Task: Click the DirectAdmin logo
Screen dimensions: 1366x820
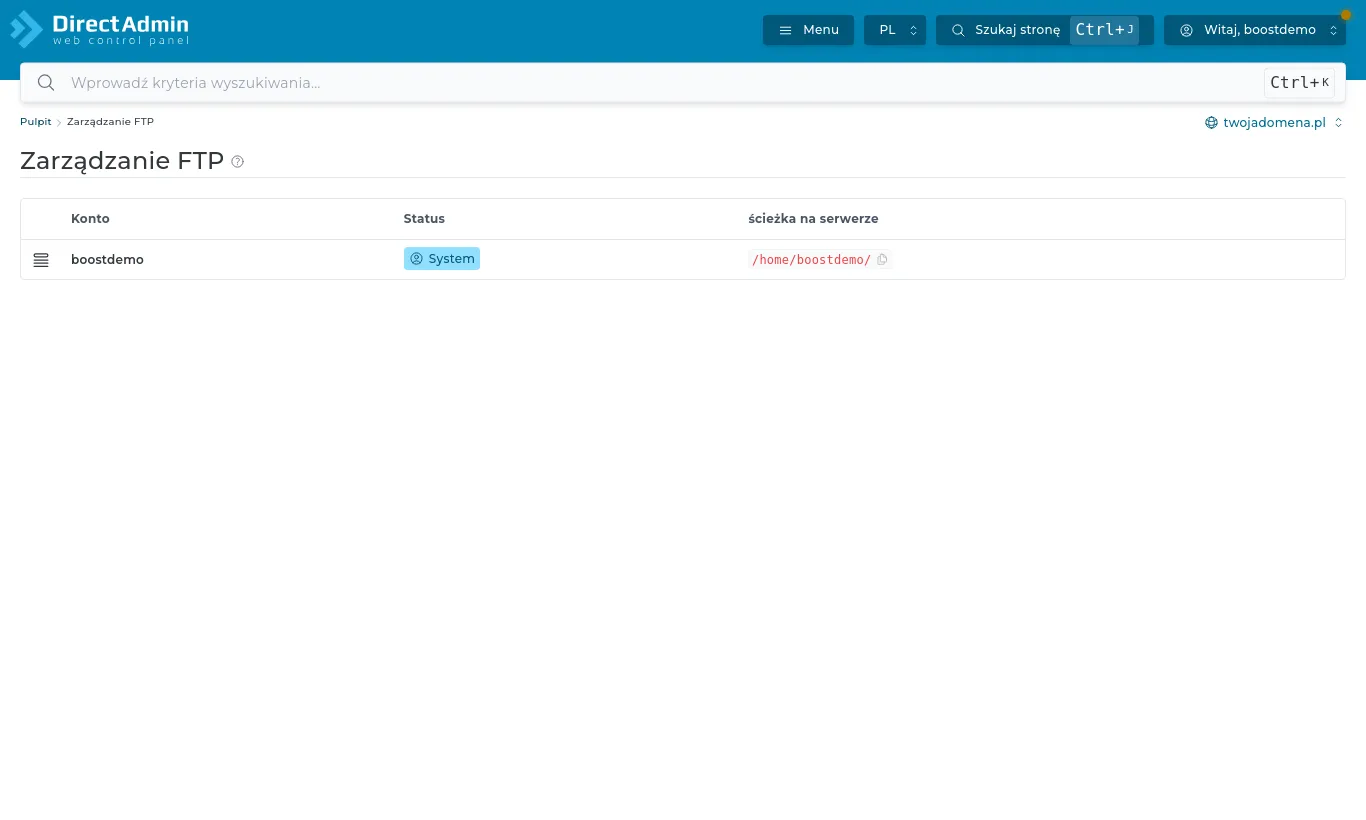Action: [99, 29]
